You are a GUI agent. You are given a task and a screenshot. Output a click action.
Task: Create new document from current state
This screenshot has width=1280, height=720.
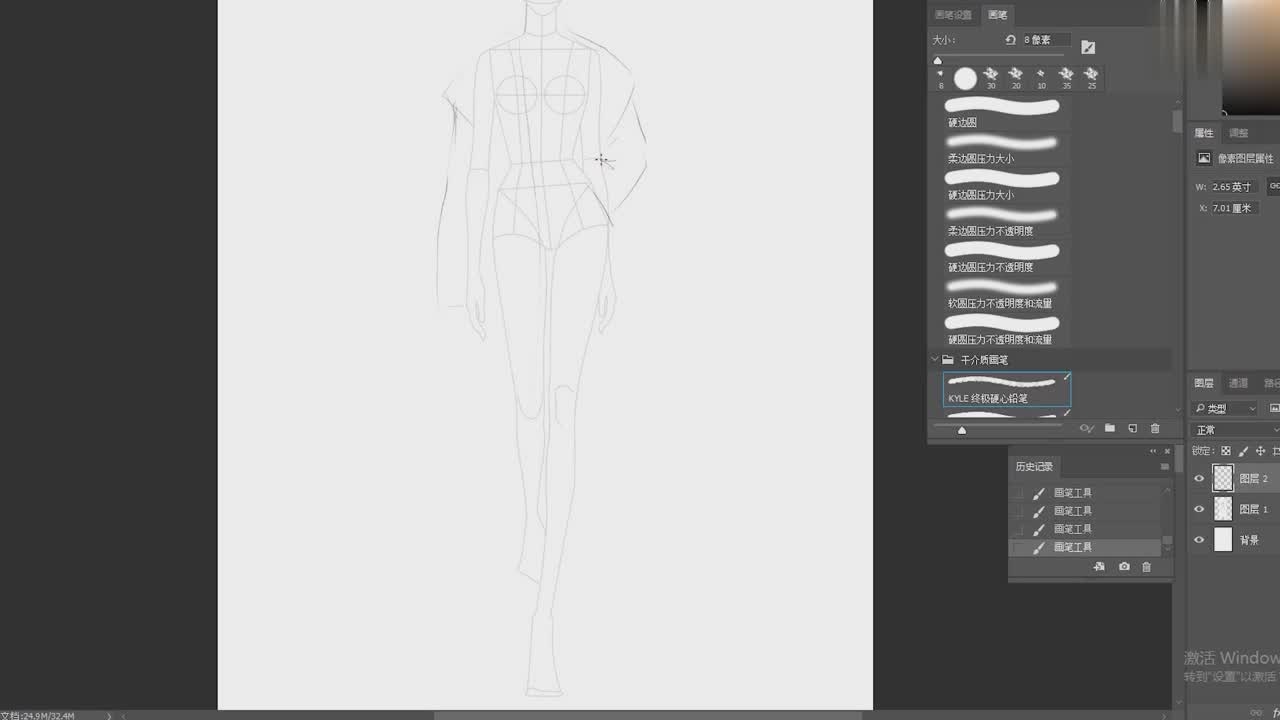click(1099, 567)
